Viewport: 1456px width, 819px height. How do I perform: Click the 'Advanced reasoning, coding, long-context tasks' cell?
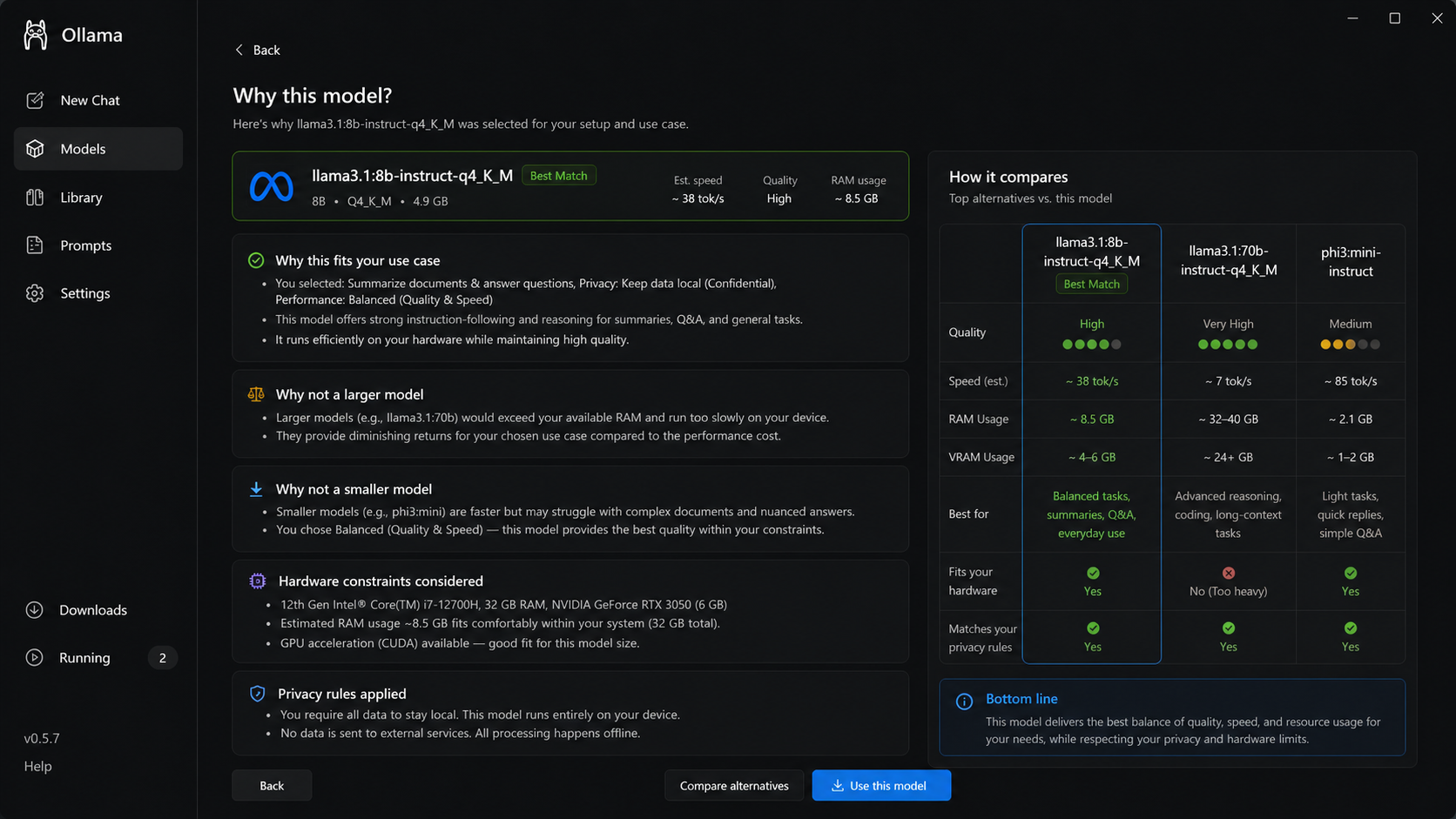click(1229, 514)
